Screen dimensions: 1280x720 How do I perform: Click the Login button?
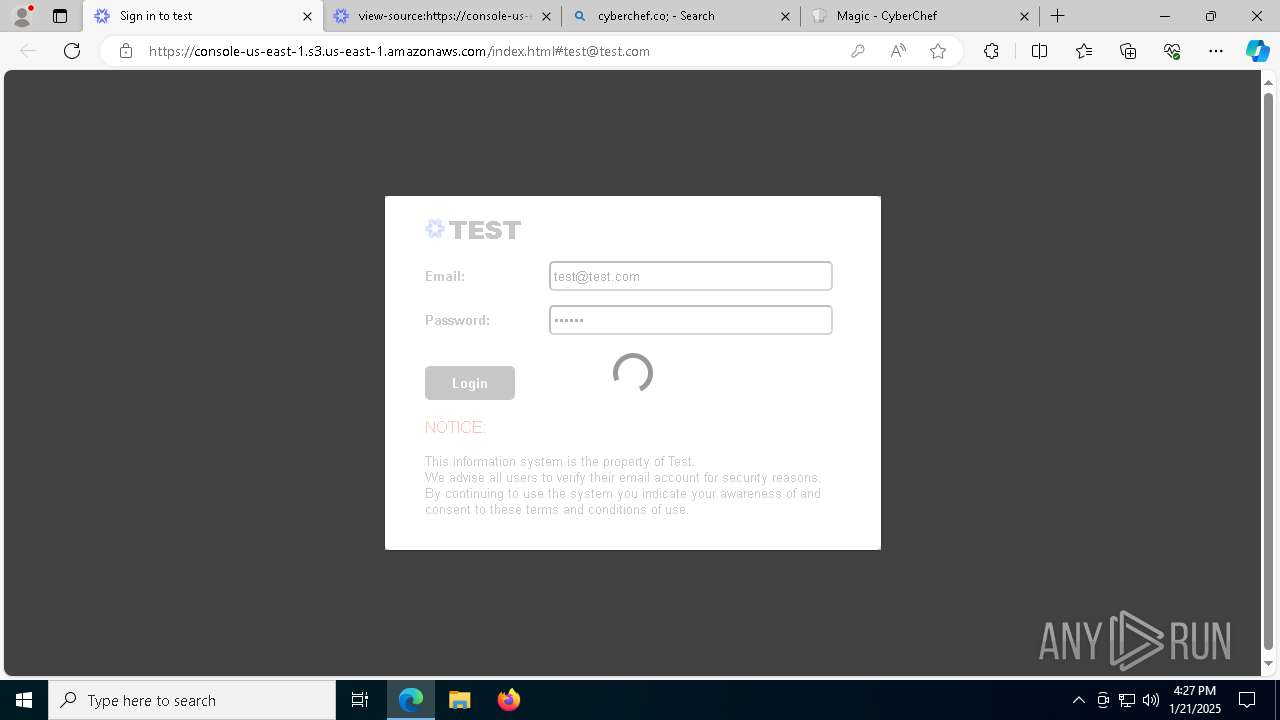470,383
